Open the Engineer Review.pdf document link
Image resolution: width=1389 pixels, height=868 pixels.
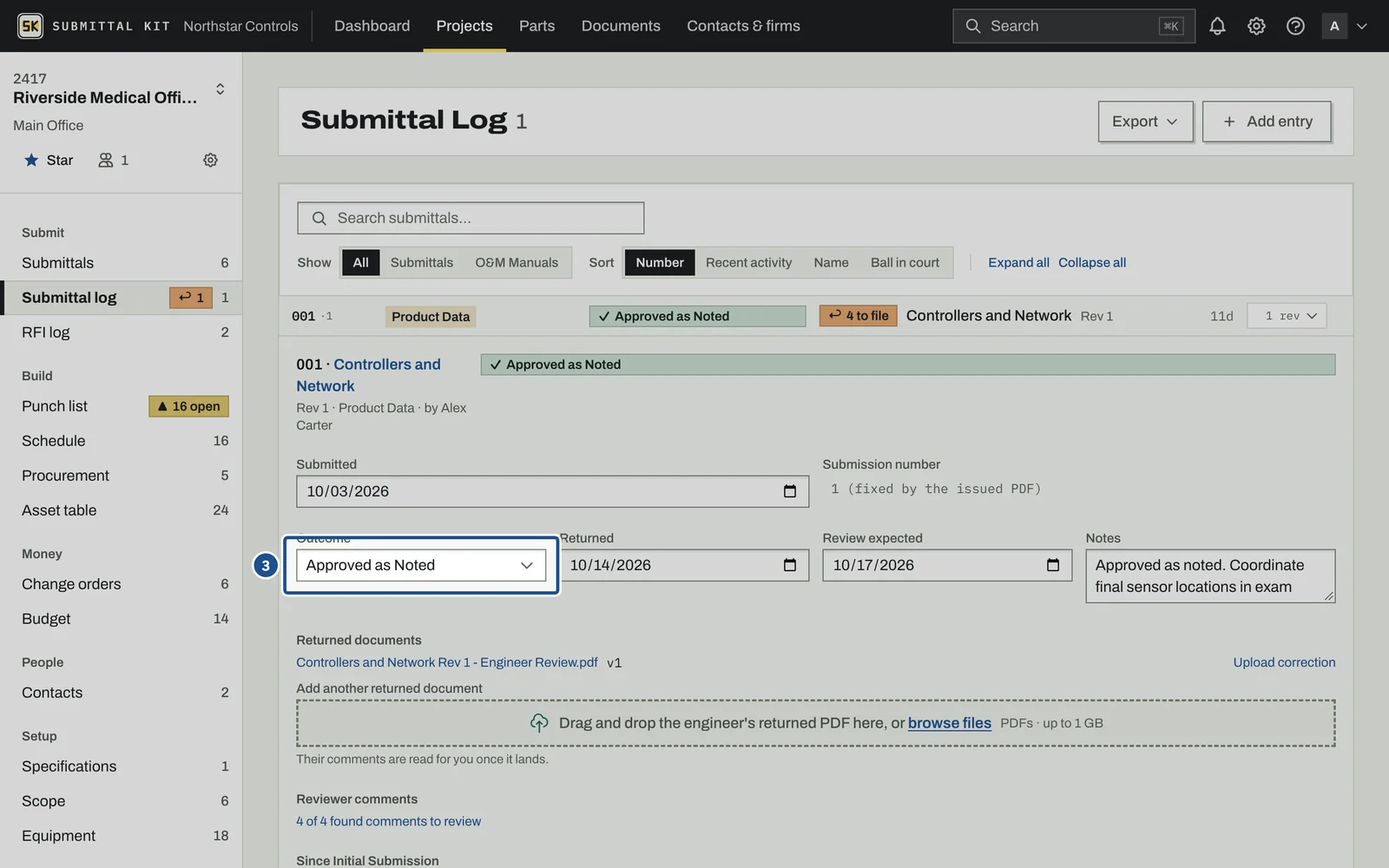447,662
